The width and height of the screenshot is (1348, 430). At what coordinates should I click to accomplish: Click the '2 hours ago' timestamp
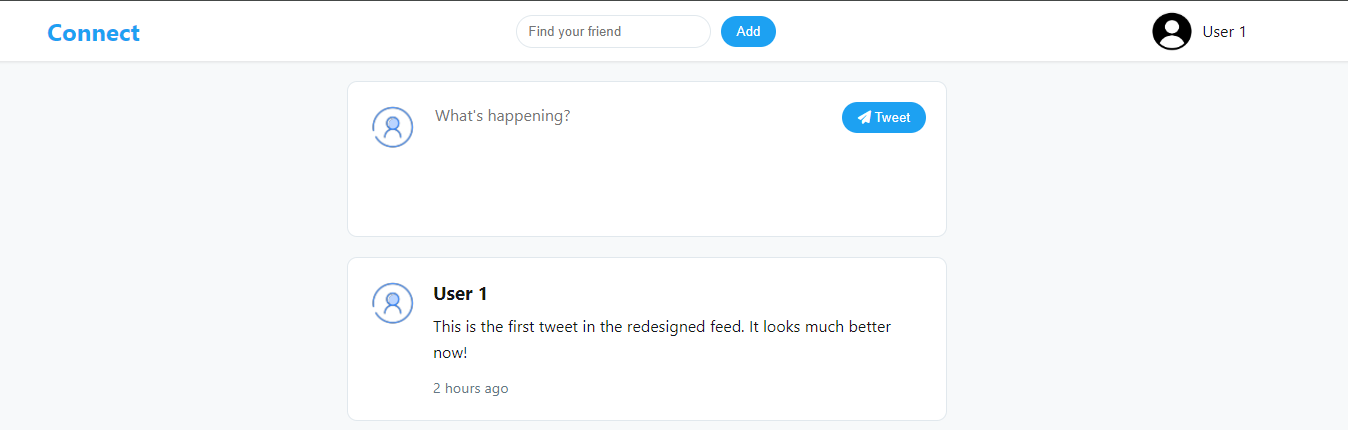[470, 388]
